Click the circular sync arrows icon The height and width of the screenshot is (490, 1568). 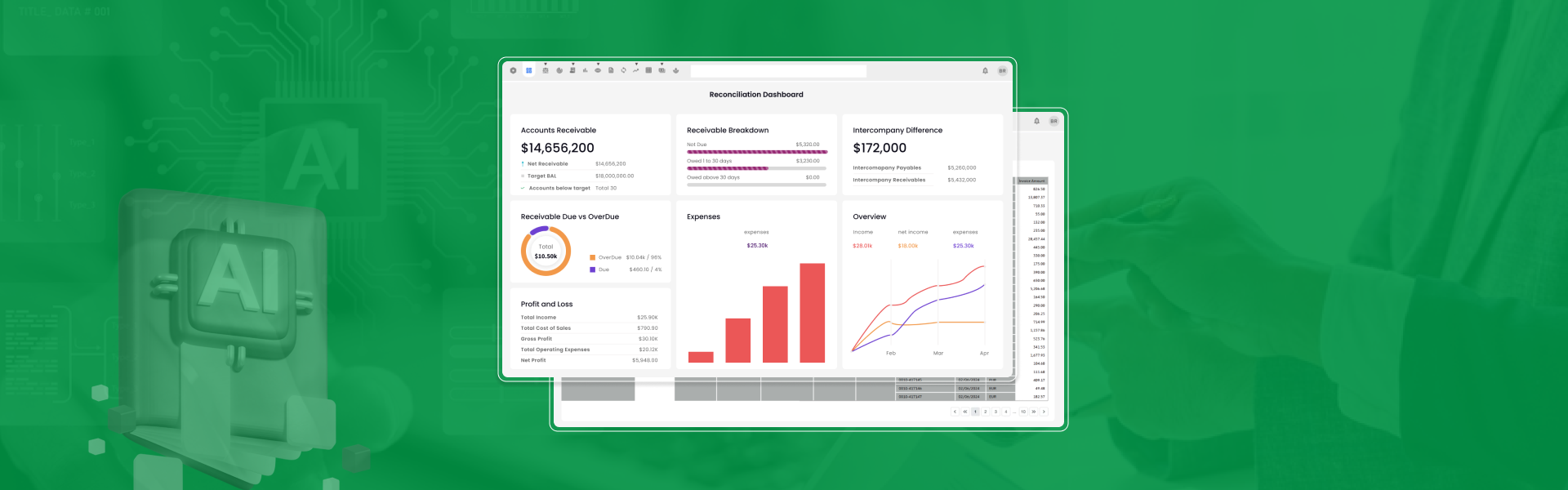(623, 70)
